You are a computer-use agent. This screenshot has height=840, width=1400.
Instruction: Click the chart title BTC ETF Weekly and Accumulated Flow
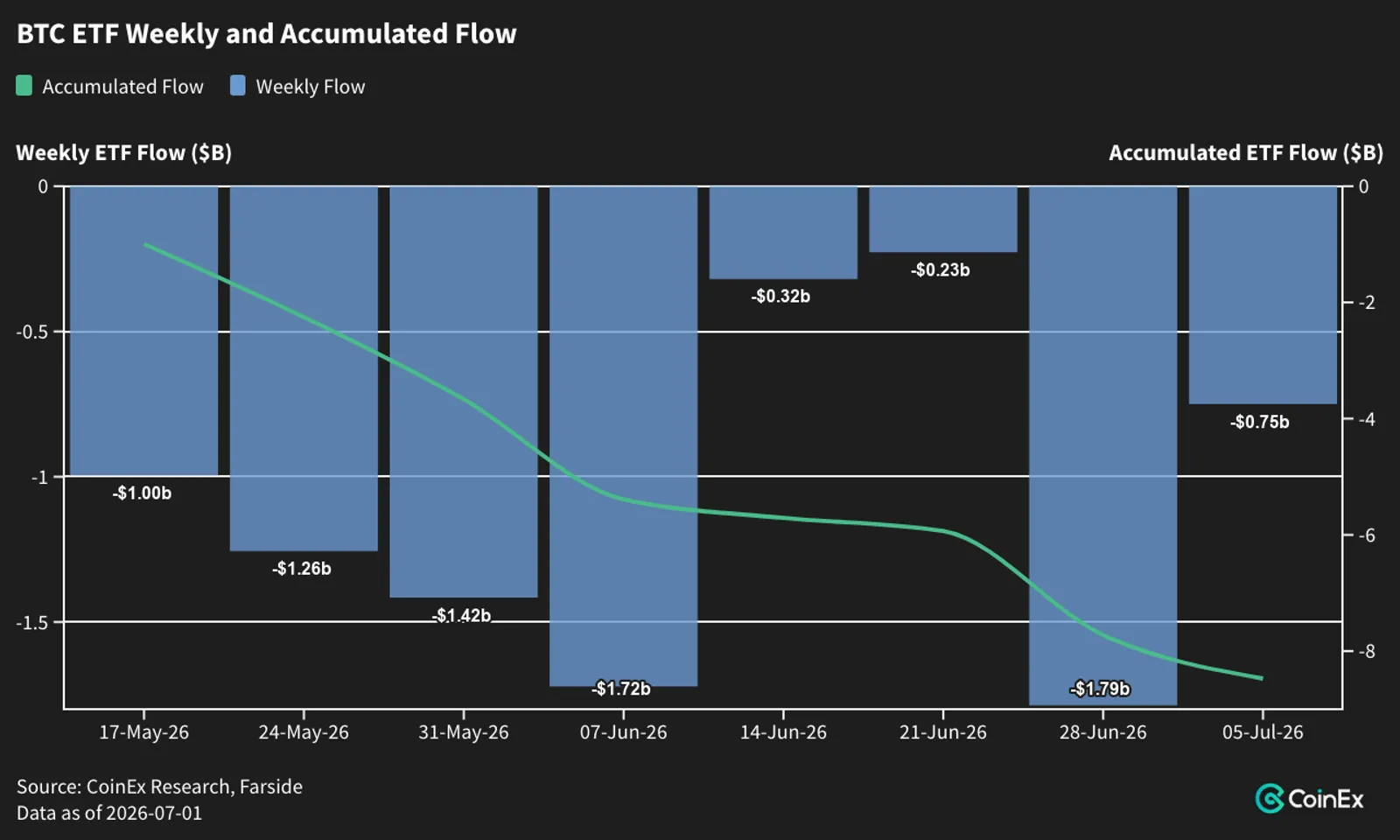pyautogui.click(x=267, y=34)
